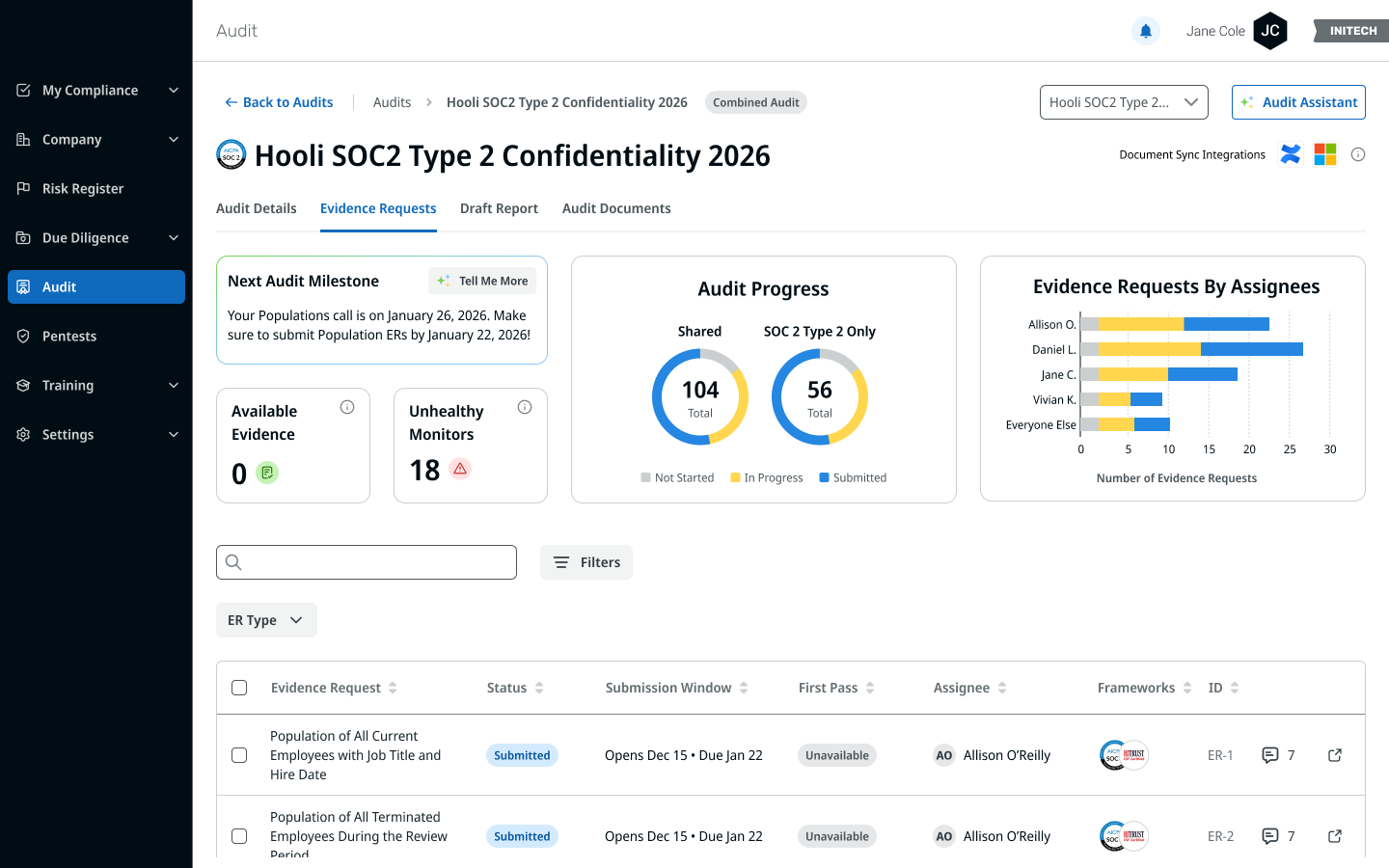
Task: Click the INITECH organization tag
Action: pyautogui.click(x=1351, y=31)
